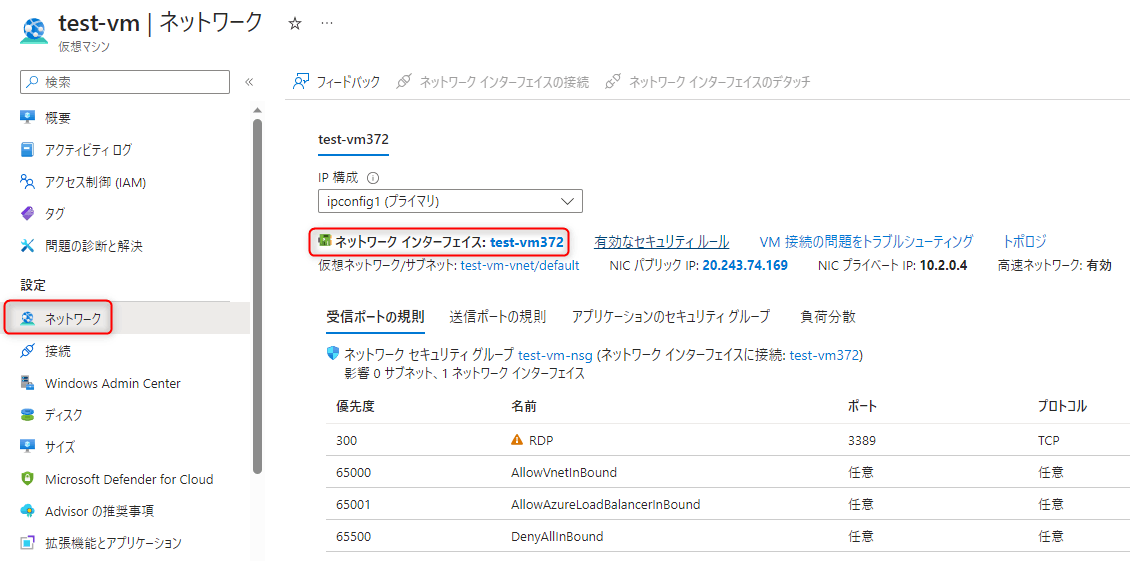Click the フィードバック toolbar button
The width and height of the screenshot is (1130, 561).
336,81
